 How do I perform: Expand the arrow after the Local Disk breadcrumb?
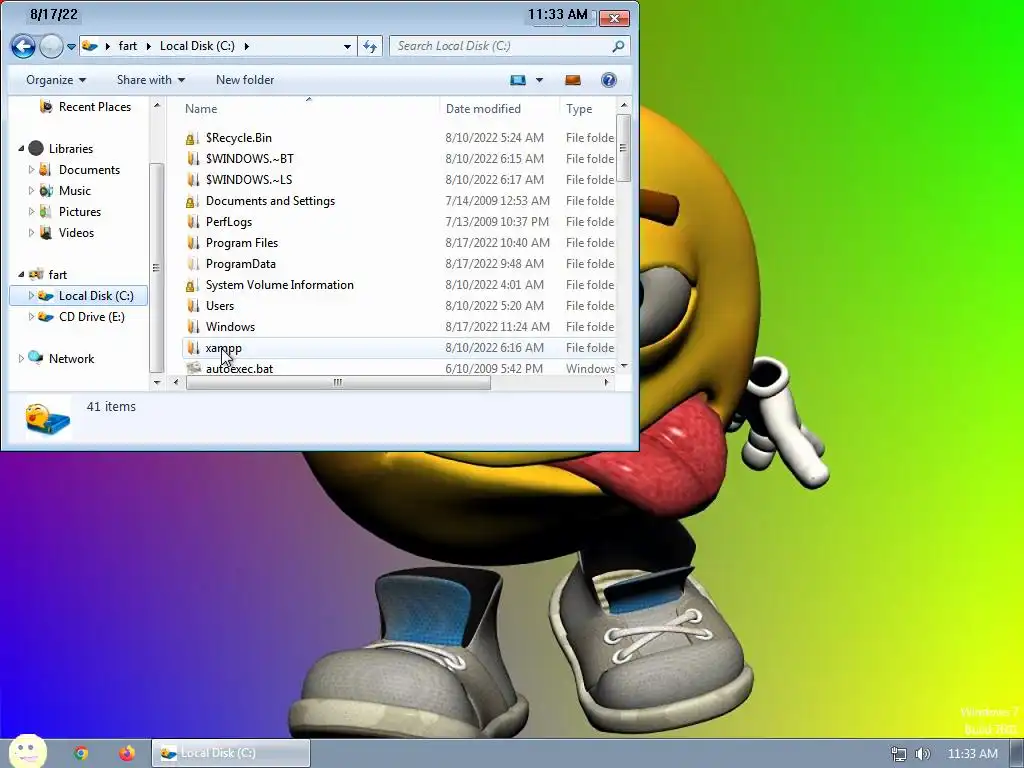coord(246,46)
